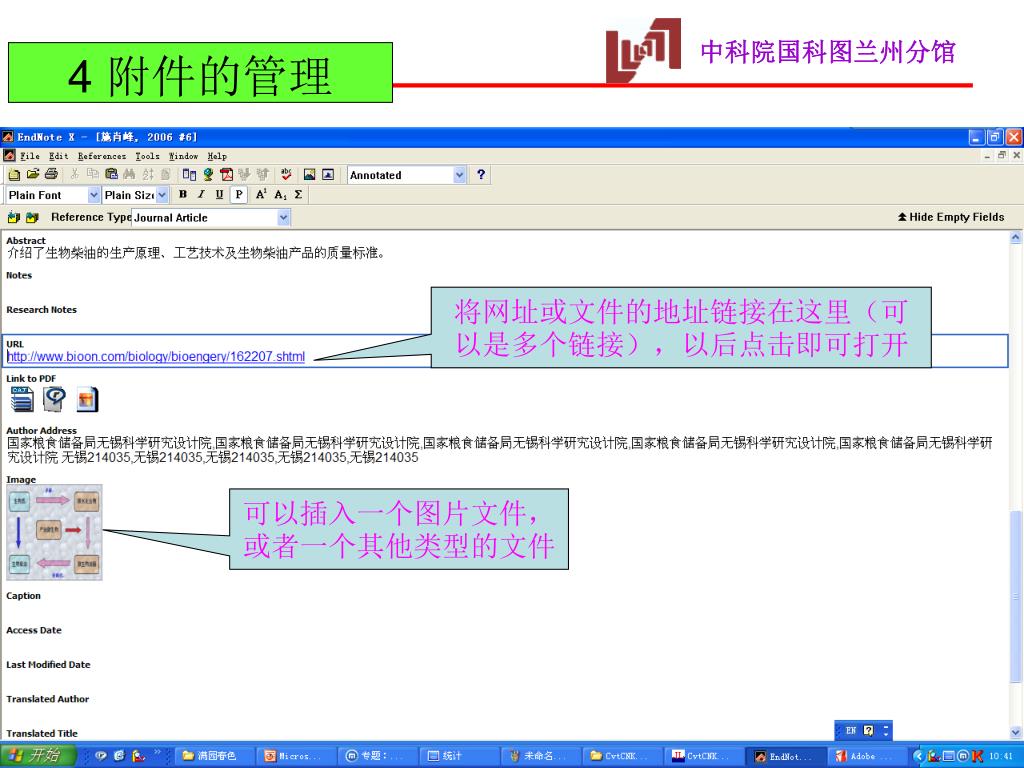This screenshot has height=768, width=1024.
Task: Open the Annotated output style dropdown
Action: pos(460,175)
